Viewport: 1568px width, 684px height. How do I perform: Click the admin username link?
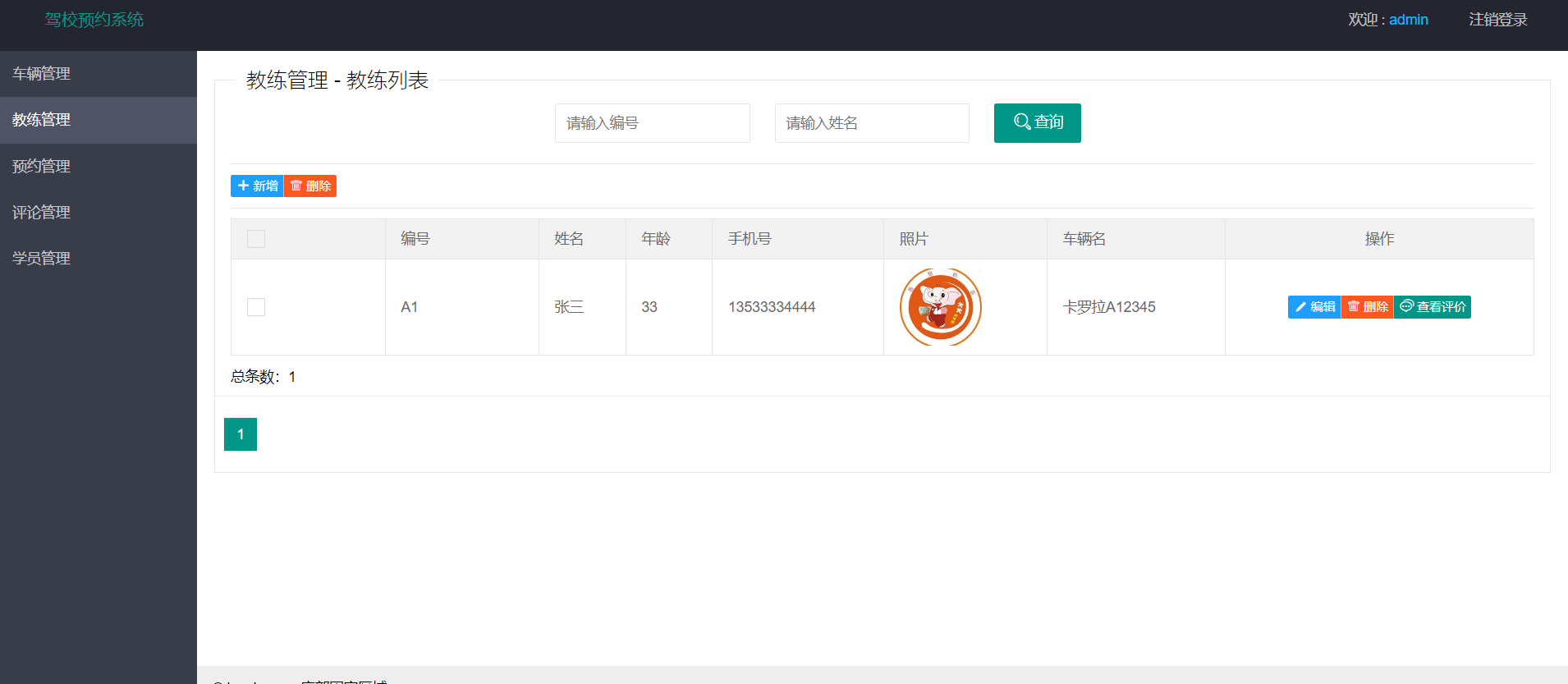pyautogui.click(x=1409, y=20)
